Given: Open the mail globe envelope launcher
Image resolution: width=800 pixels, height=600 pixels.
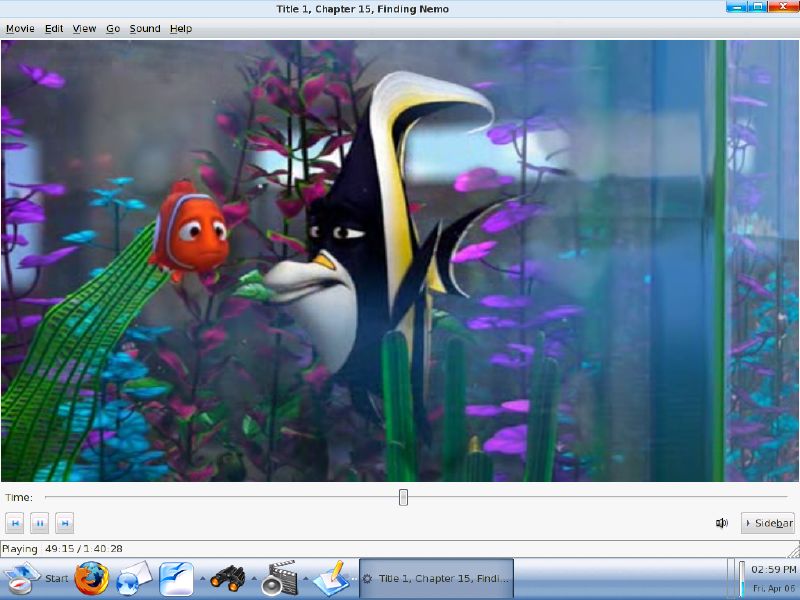Looking at the screenshot, I should point(134,578).
